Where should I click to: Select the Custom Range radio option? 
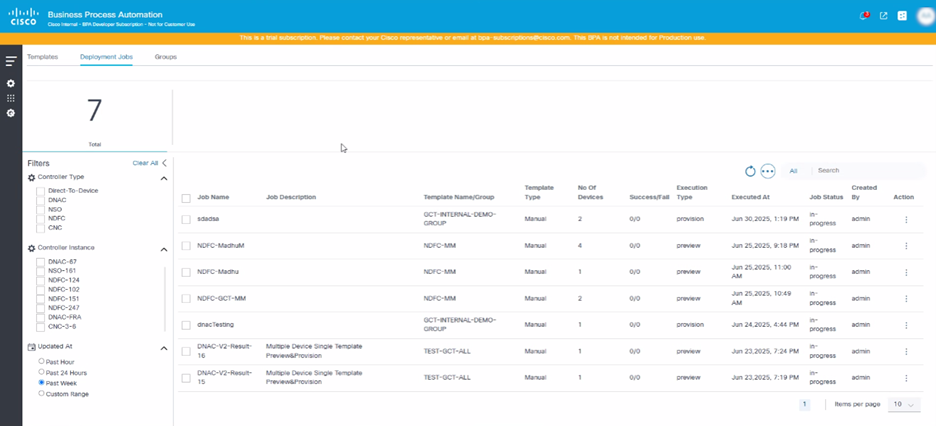click(41, 393)
